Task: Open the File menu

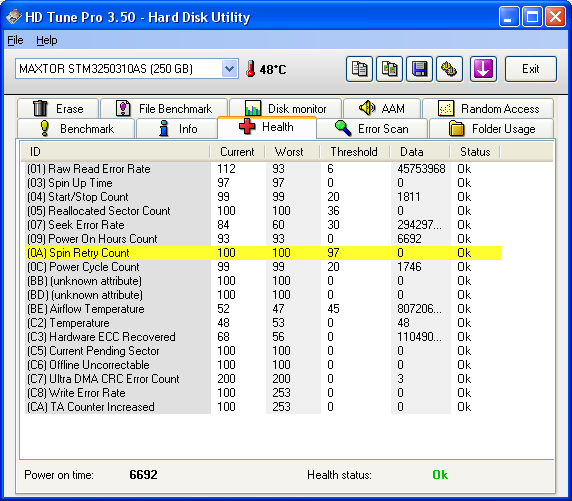Action: [x=15, y=40]
